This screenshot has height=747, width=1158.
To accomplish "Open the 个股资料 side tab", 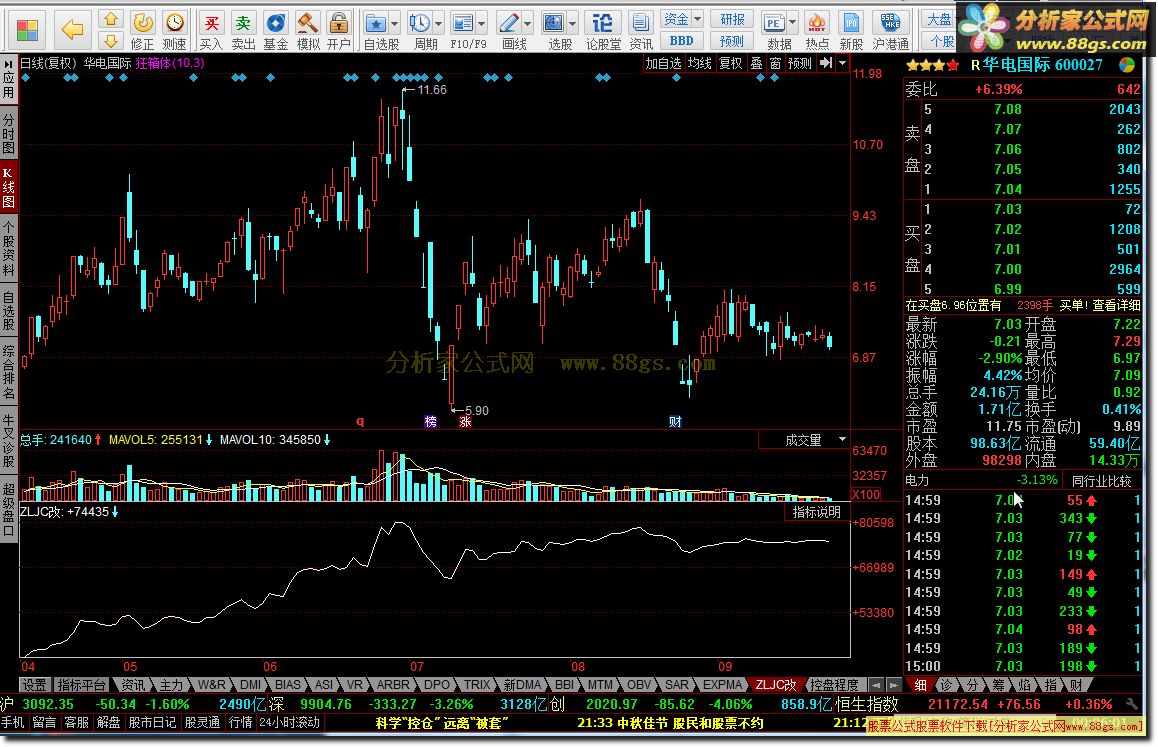I will tap(8, 248).
